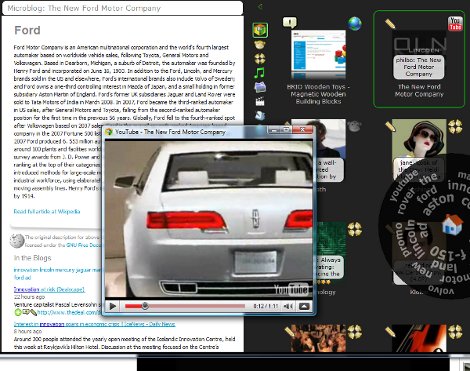470x371 pixels.
Task: Select the 'aston' tag in the wheel
Action: (438, 203)
